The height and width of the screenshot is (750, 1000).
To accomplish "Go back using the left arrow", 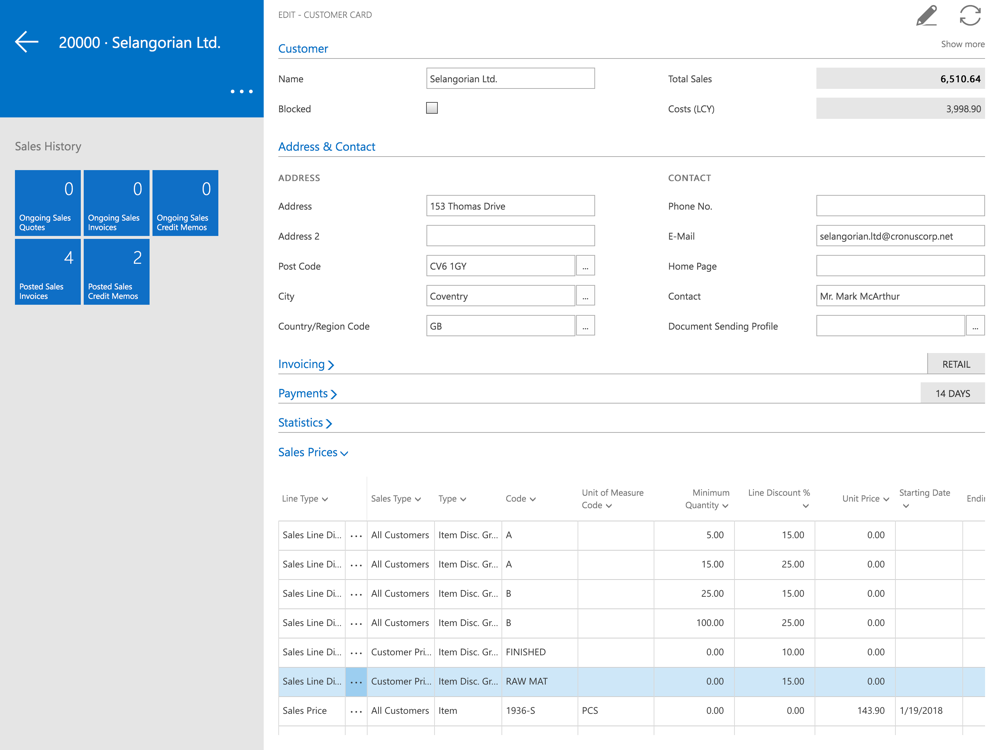I will coord(27,42).
